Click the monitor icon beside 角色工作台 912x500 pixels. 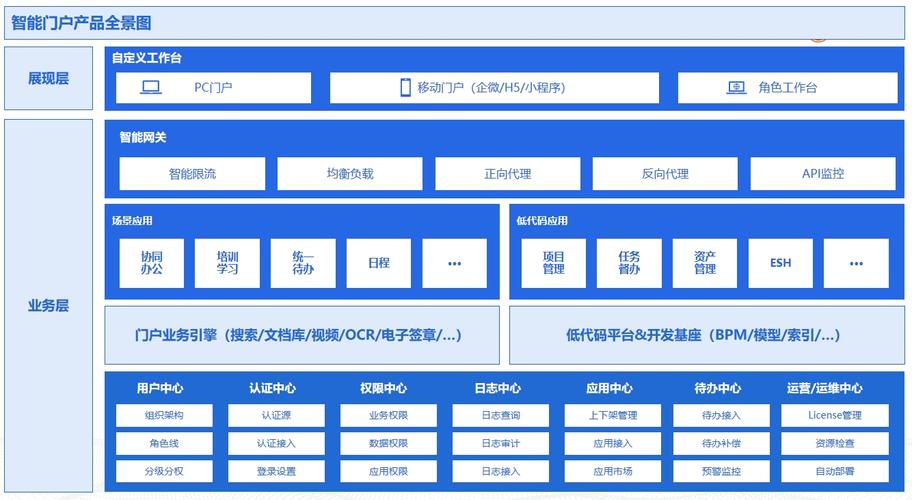736,88
